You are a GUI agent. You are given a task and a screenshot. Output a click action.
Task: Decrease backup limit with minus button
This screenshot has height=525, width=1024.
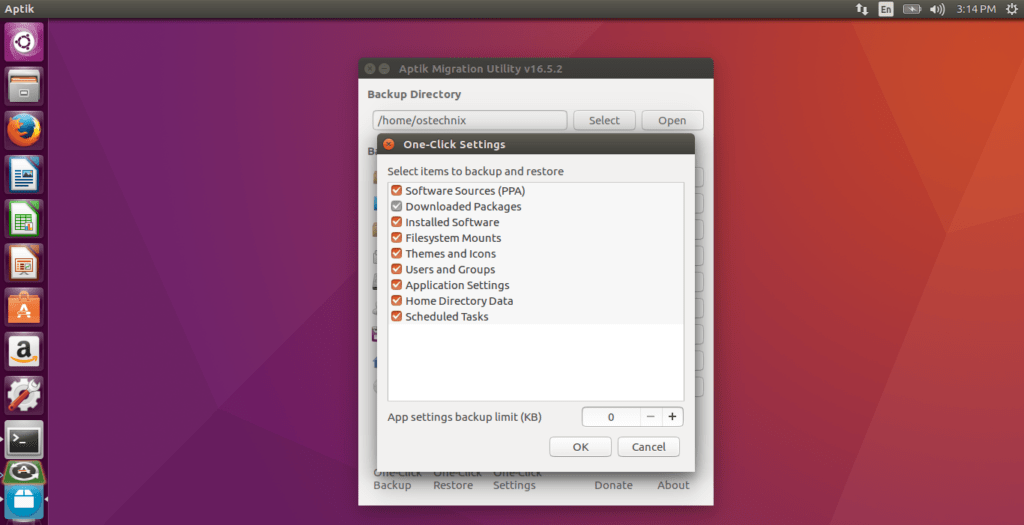pyautogui.click(x=651, y=417)
